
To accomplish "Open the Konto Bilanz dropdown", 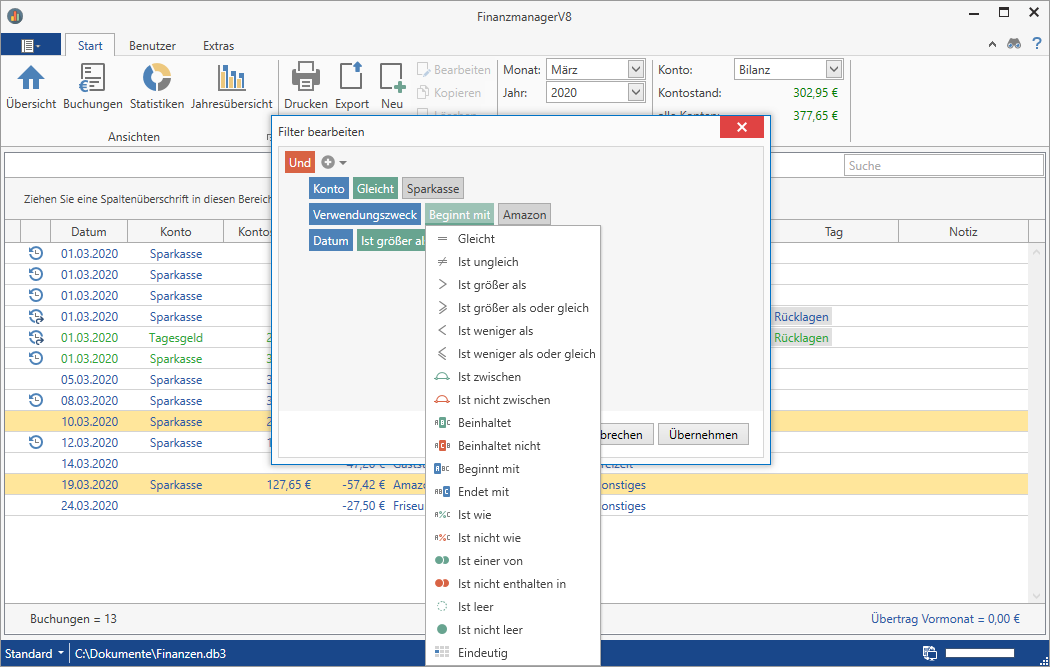I will tap(833, 69).
